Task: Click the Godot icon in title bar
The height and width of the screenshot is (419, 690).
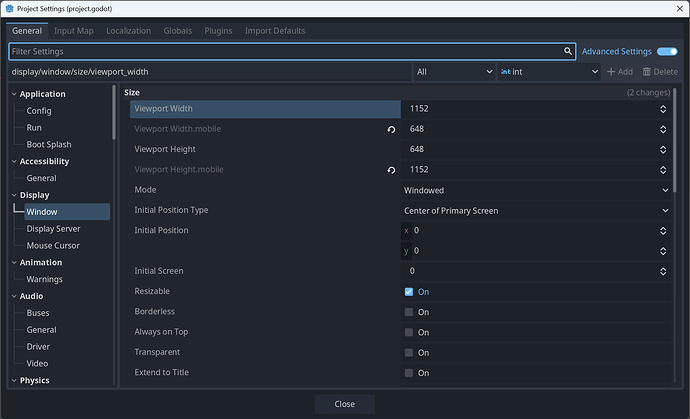Action: 8,8
